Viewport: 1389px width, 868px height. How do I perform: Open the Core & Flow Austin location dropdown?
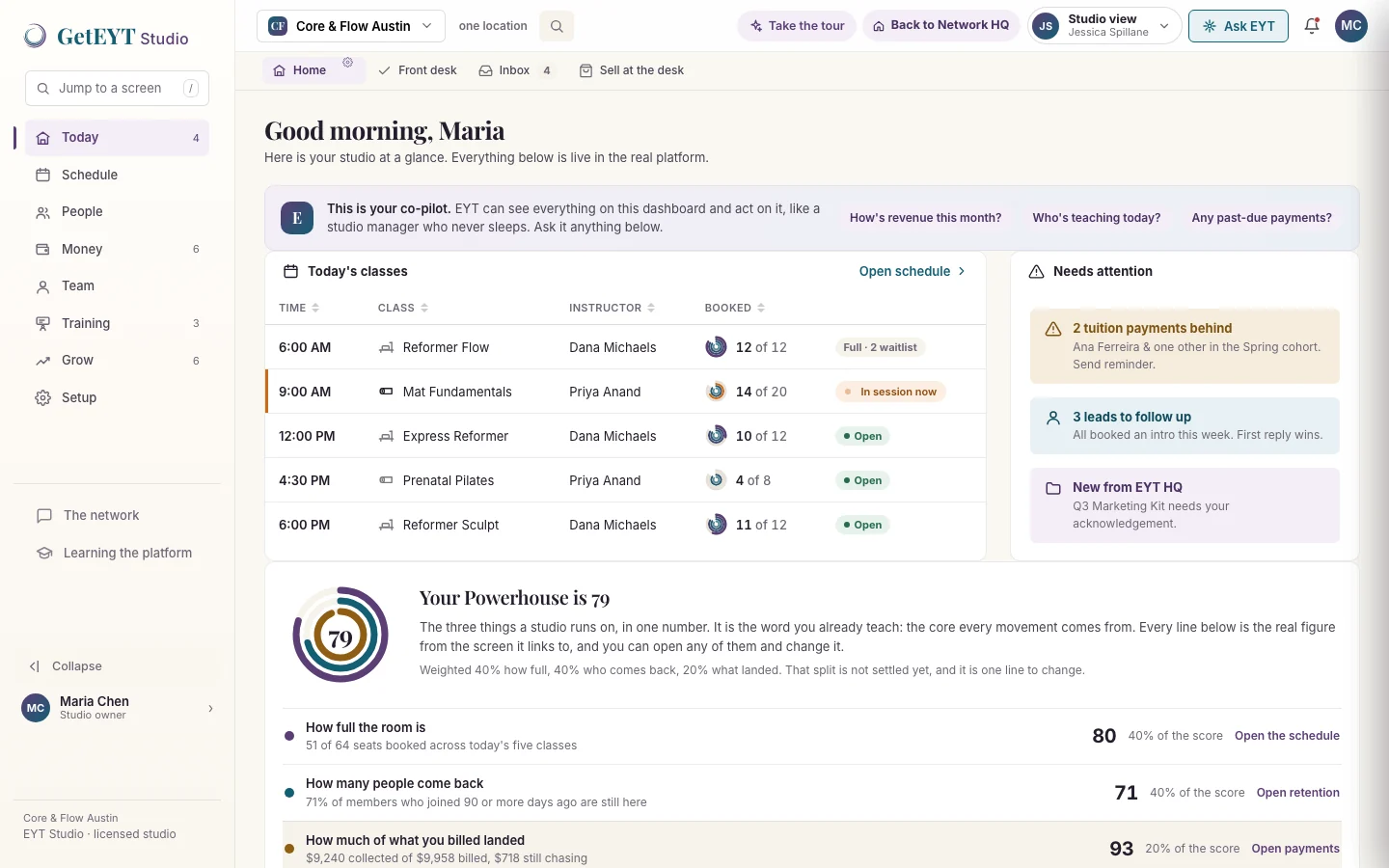click(351, 26)
